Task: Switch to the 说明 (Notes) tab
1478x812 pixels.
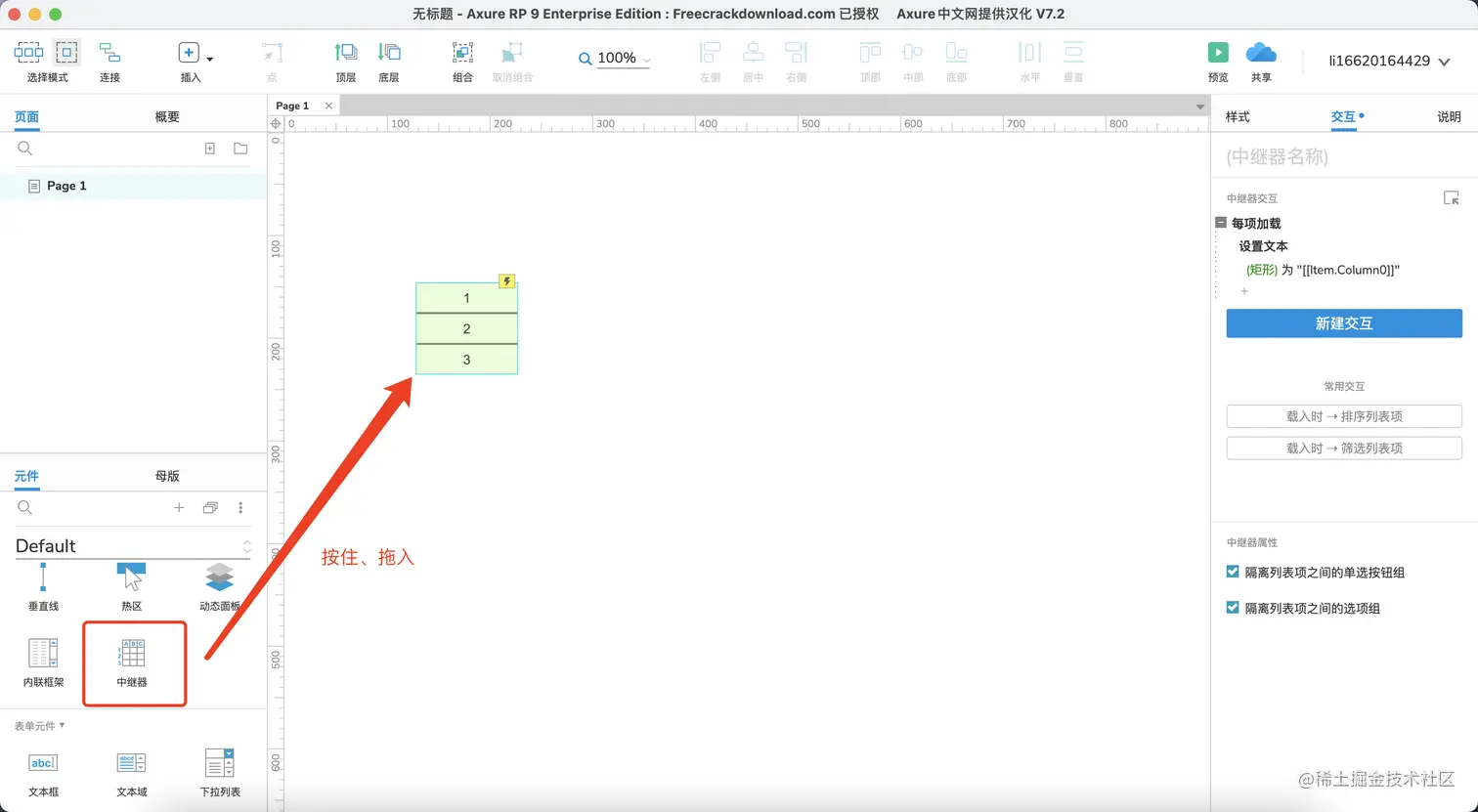Action: pos(1449,116)
